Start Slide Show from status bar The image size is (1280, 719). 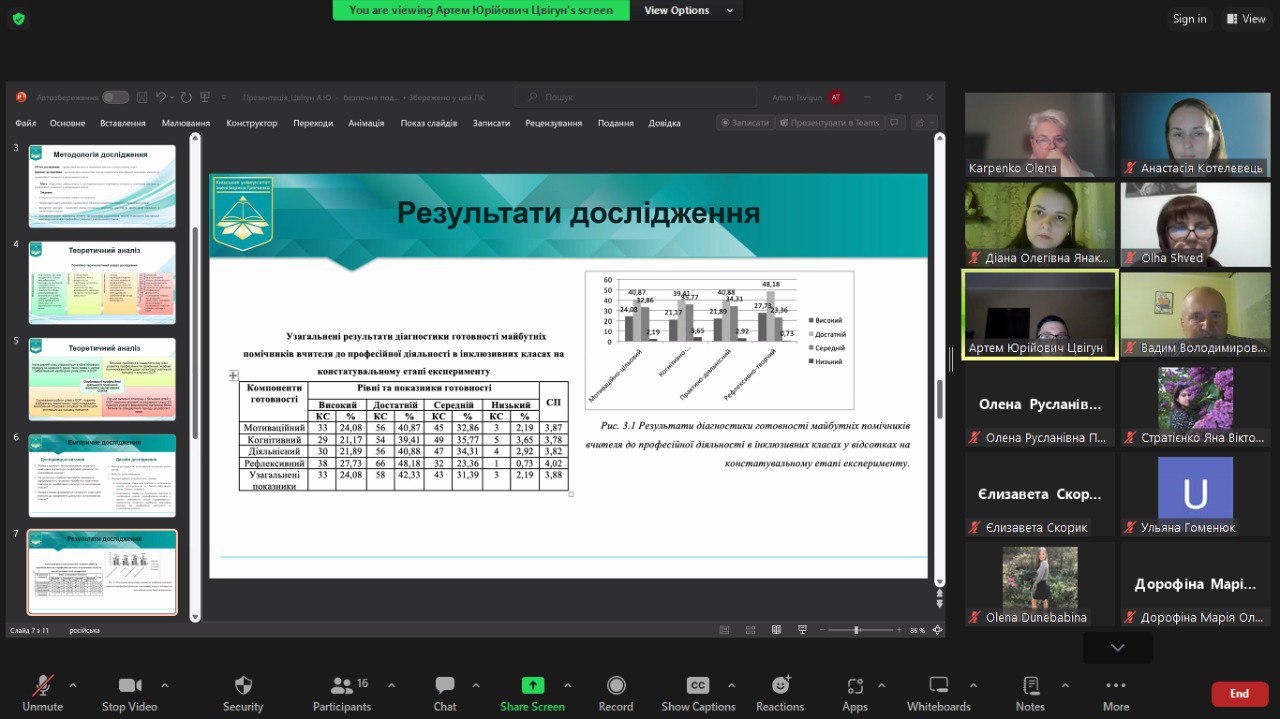click(803, 630)
